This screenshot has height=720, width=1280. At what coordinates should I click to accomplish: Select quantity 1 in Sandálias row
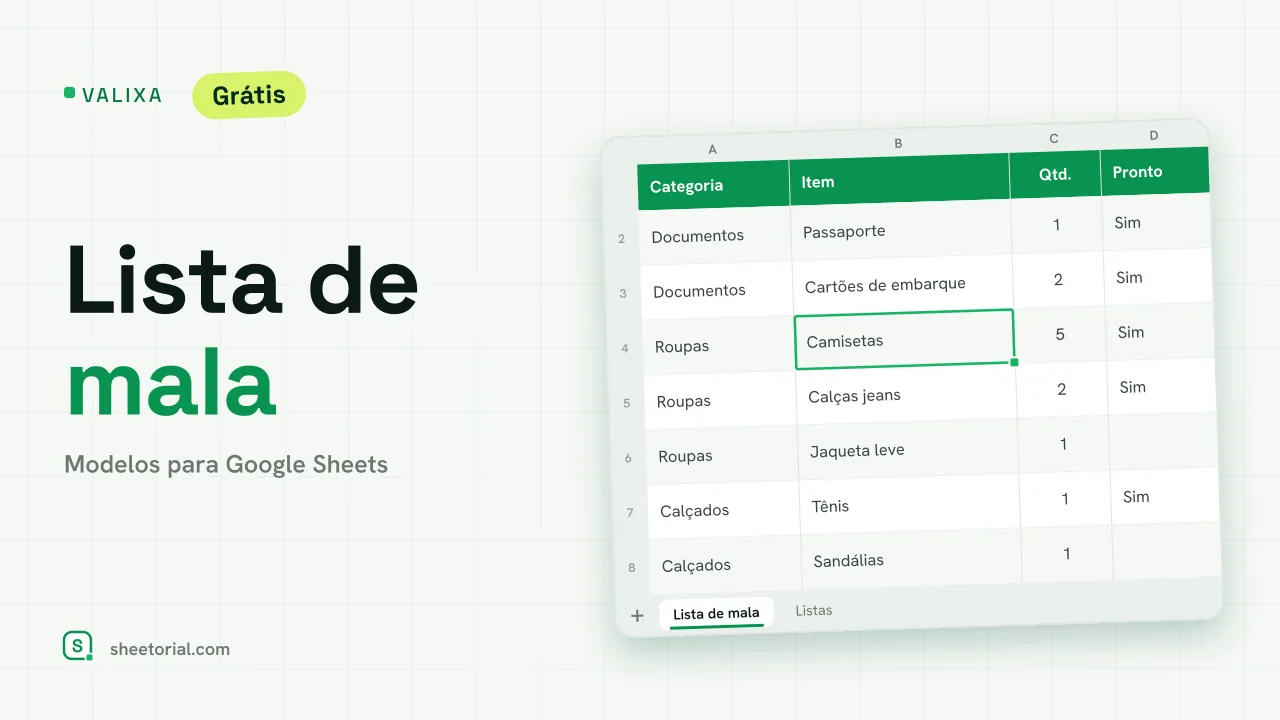(x=1067, y=553)
